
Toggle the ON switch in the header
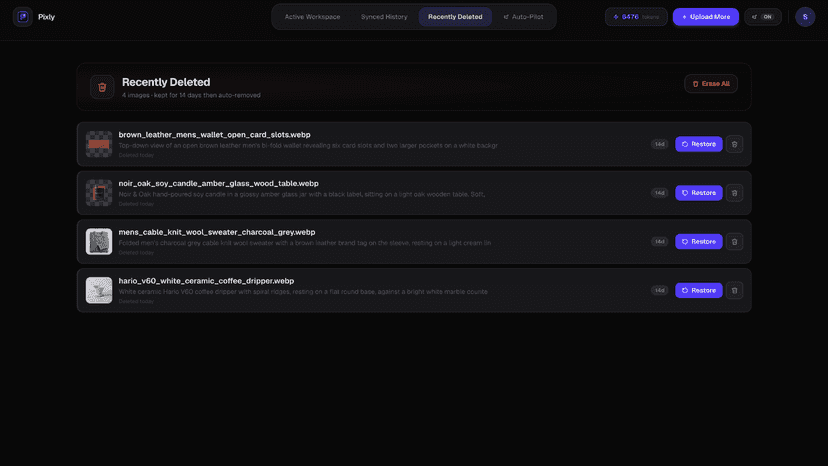(763, 17)
